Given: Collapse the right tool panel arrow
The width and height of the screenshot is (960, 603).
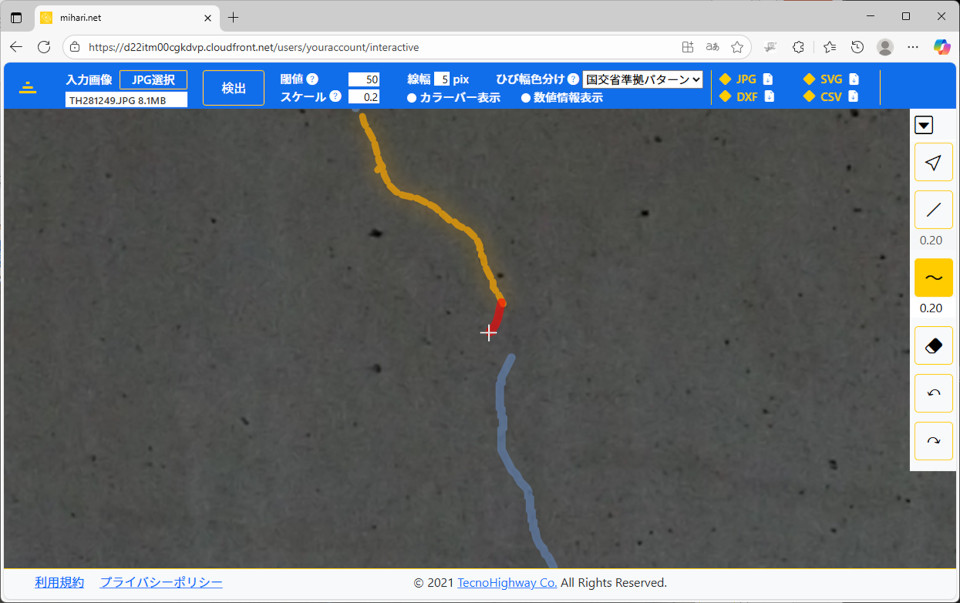Looking at the screenshot, I should coord(924,125).
